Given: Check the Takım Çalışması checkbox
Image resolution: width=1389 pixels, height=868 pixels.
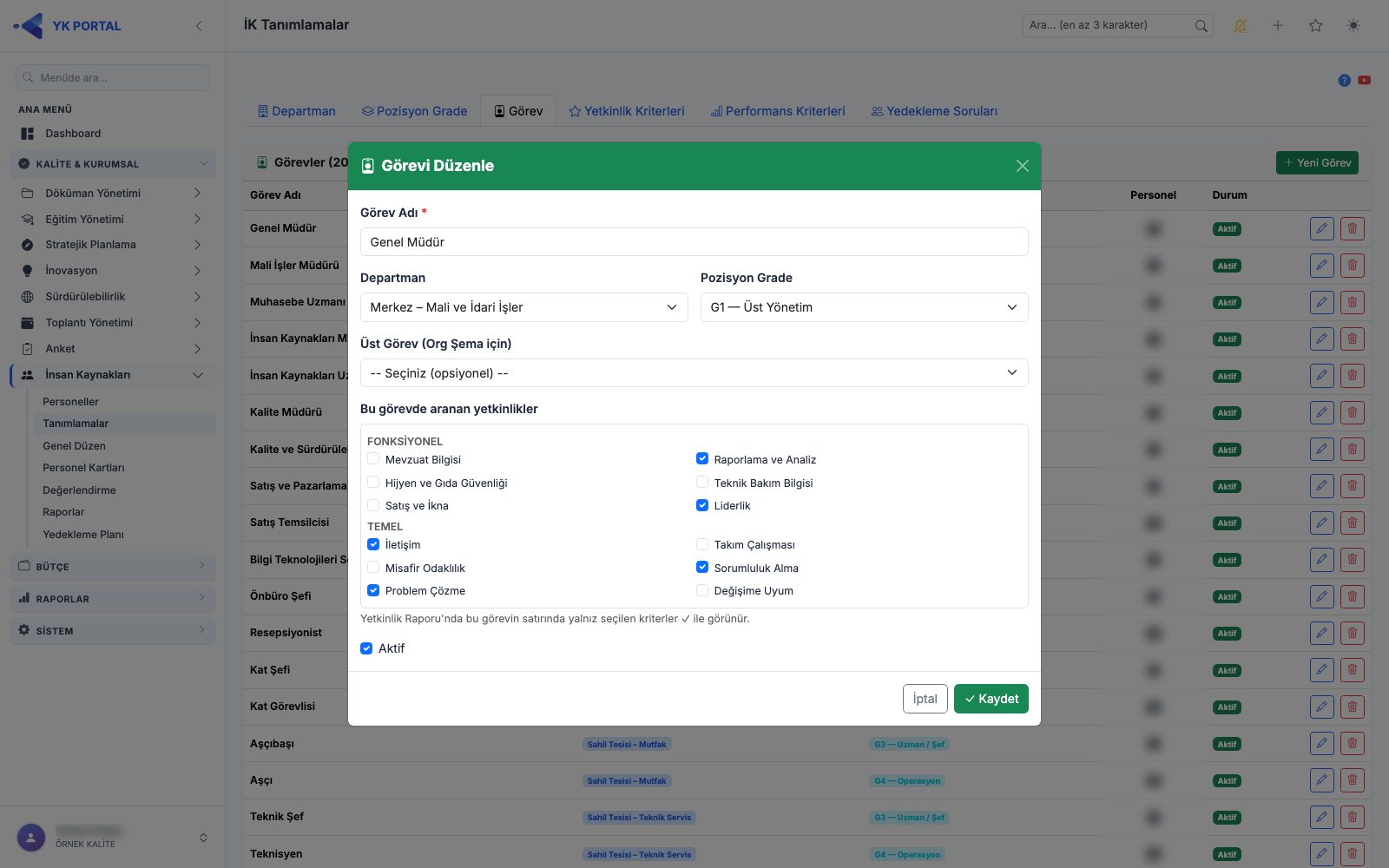Looking at the screenshot, I should [702, 544].
